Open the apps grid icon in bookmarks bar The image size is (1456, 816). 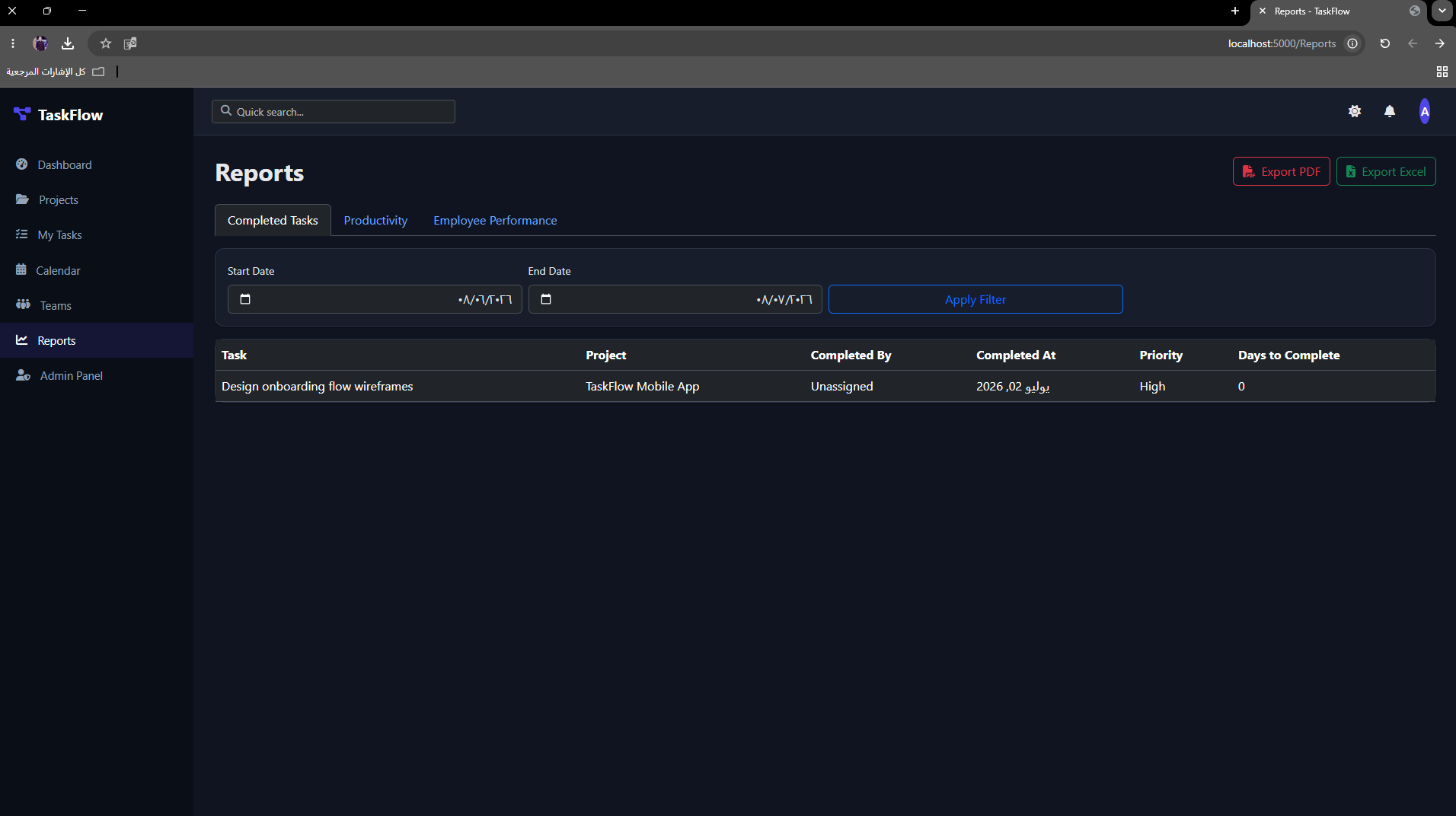tap(1442, 72)
